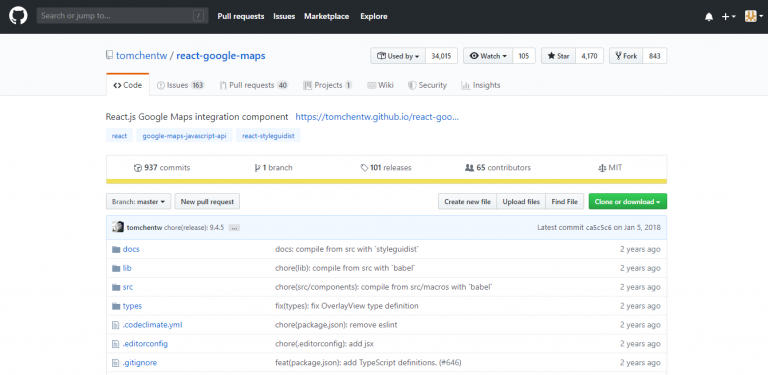Open the Branch: master dropdown
Viewport: 768px width, 375px height.
[139, 201]
